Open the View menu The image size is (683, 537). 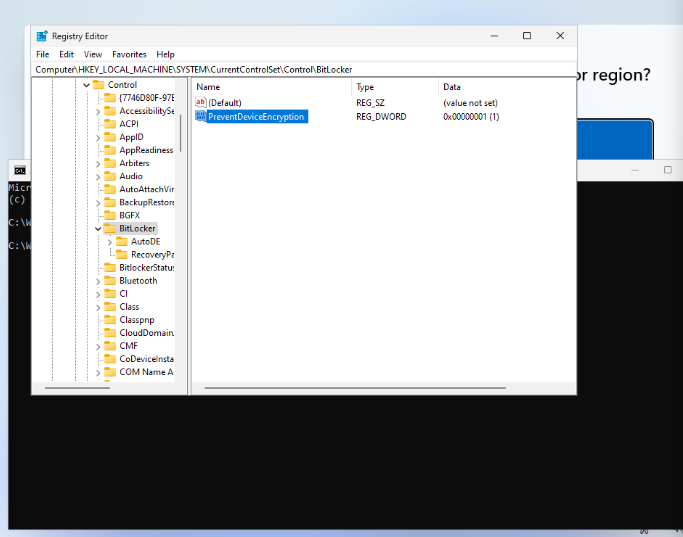pos(93,54)
